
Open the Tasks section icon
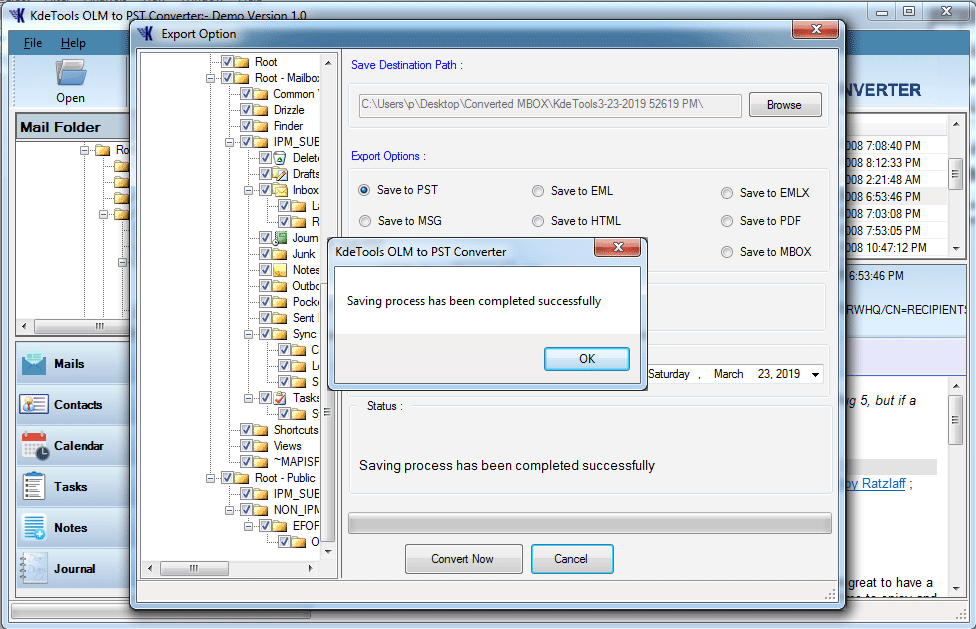pos(34,487)
